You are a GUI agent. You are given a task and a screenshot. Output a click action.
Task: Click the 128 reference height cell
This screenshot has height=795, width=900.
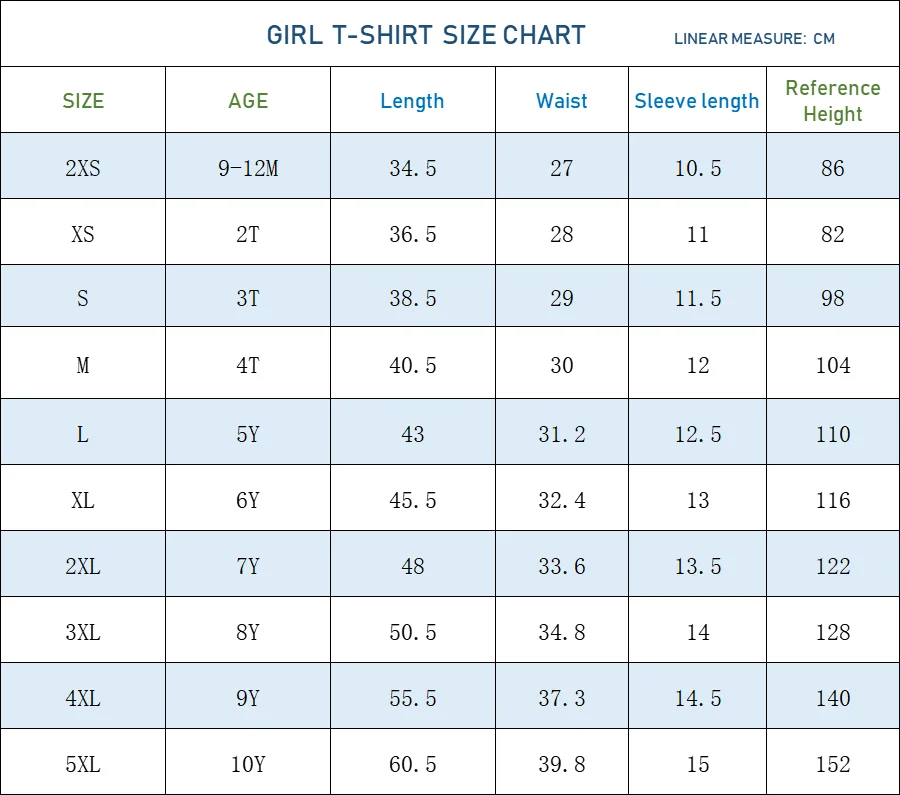(833, 632)
